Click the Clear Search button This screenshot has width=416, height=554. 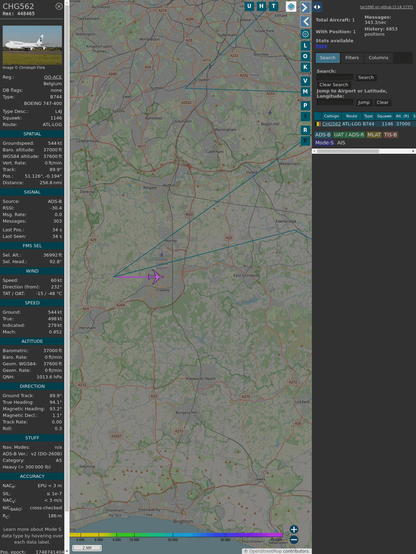click(334, 85)
